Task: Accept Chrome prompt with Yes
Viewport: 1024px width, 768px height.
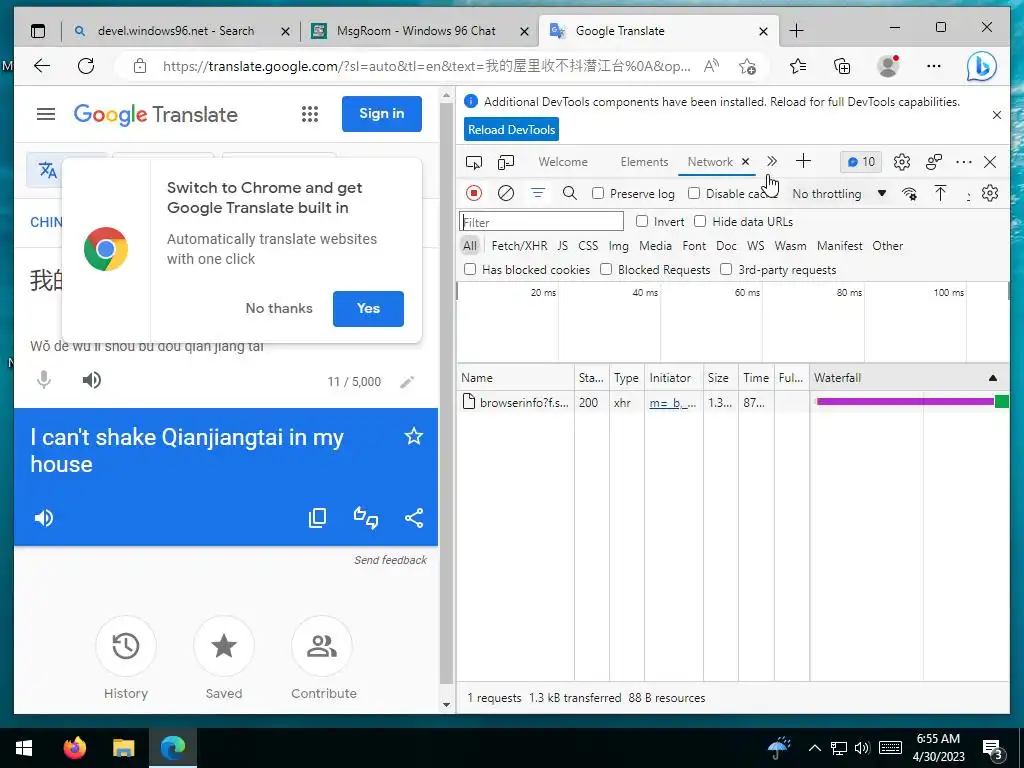Action: click(x=368, y=308)
